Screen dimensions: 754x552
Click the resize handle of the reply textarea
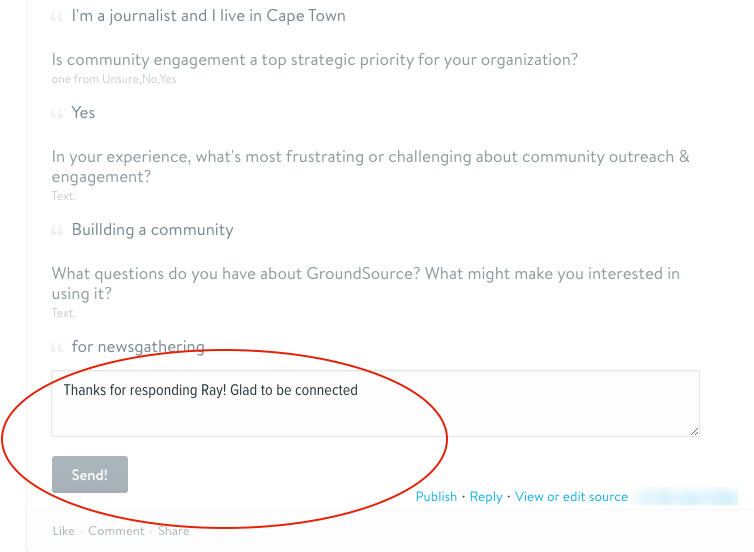click(x=693, y=430)
